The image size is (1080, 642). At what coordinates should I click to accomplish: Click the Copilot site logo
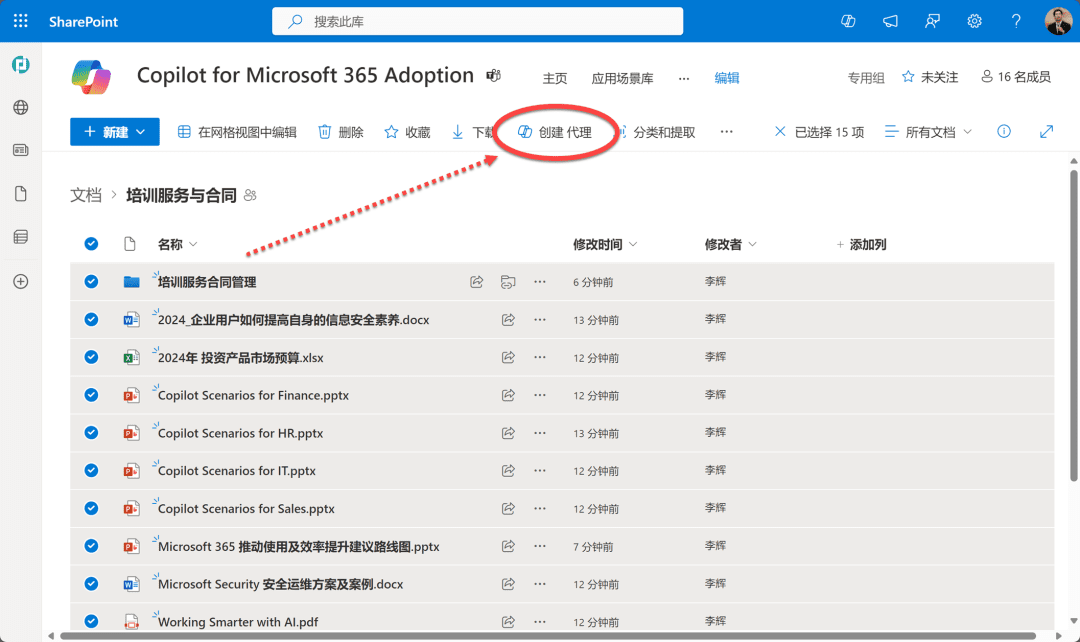[x=91, y=76]
